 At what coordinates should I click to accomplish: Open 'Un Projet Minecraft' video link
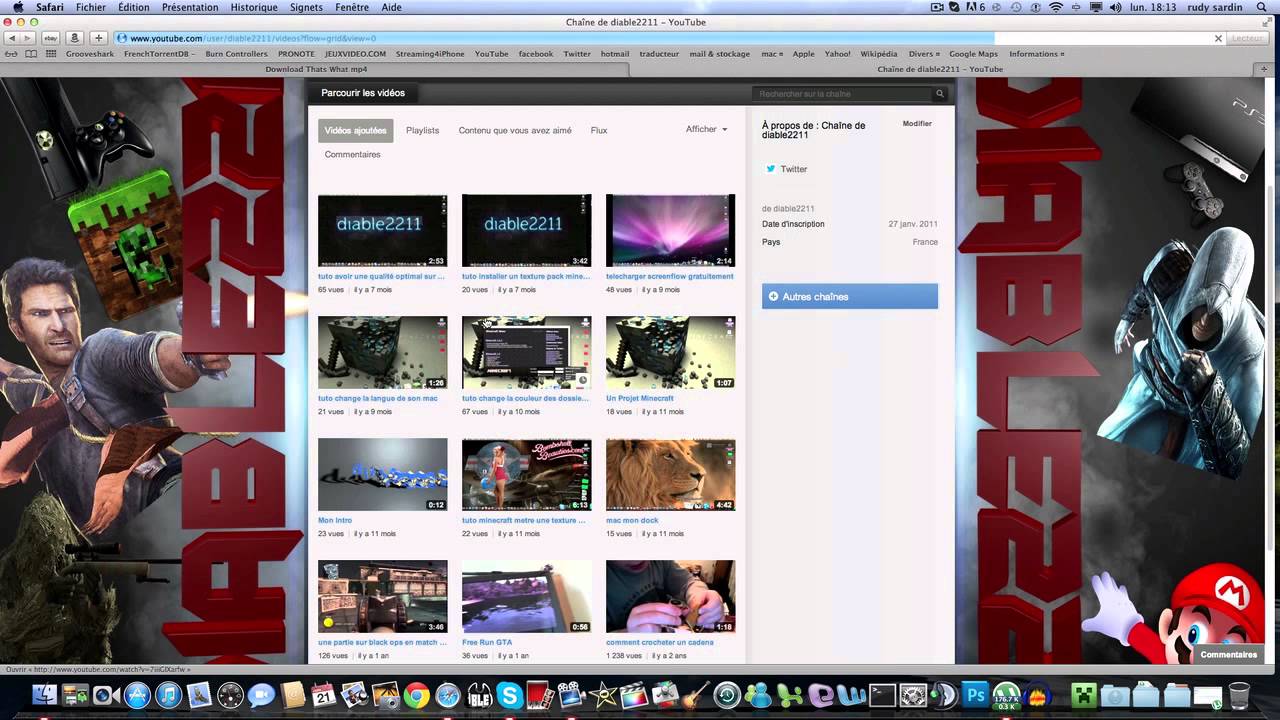[640, 398]
